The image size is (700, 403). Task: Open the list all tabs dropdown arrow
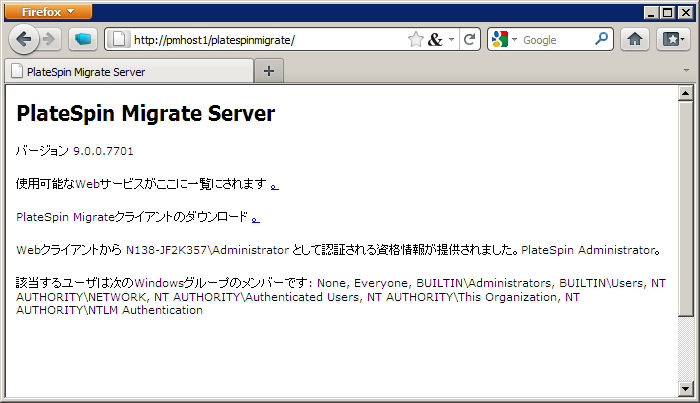[x=686, y=71]
